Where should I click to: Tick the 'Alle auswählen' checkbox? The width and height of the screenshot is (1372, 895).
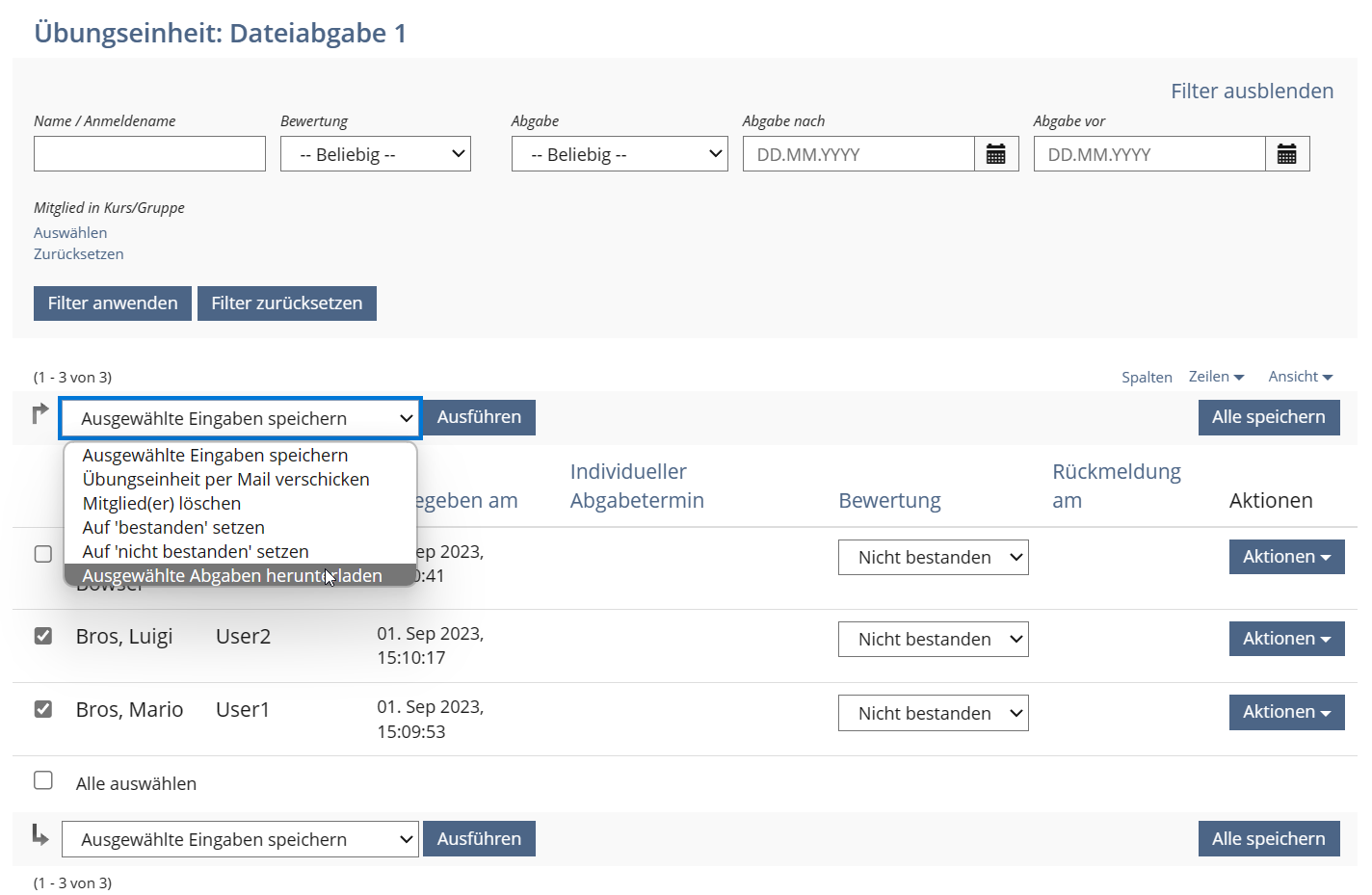[43, 780]
